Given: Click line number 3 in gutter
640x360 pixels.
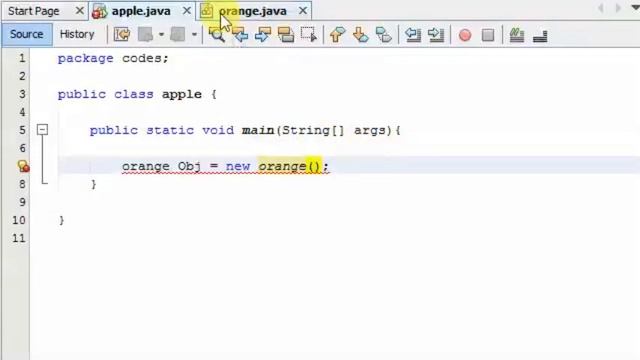Looking at the screenshot, I should [22, 94].
